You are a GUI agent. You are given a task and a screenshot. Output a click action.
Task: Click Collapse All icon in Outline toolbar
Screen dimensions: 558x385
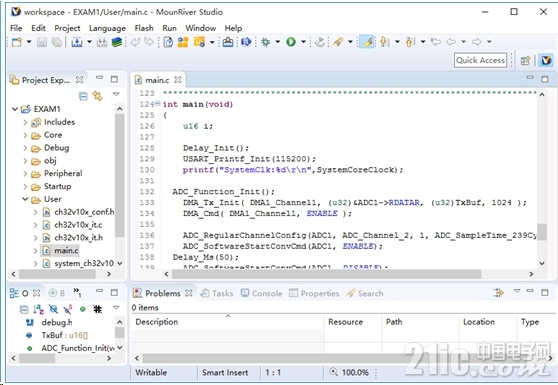[x=24, y=309]
